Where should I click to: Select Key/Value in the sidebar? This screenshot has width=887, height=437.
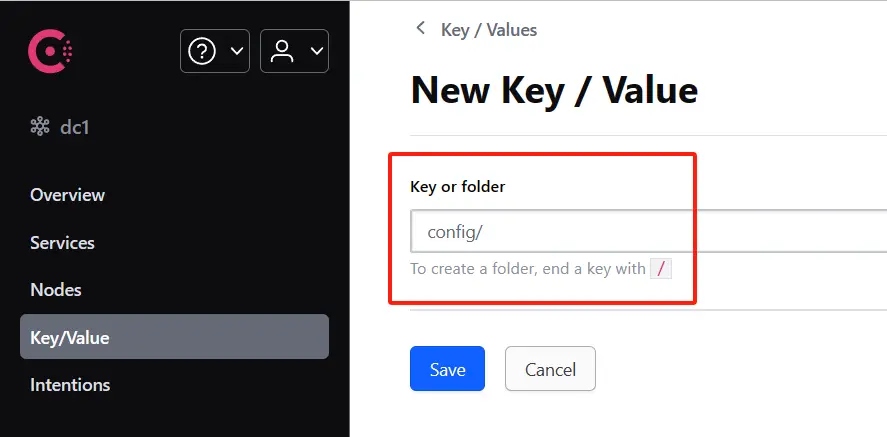[x=70, y=337]
